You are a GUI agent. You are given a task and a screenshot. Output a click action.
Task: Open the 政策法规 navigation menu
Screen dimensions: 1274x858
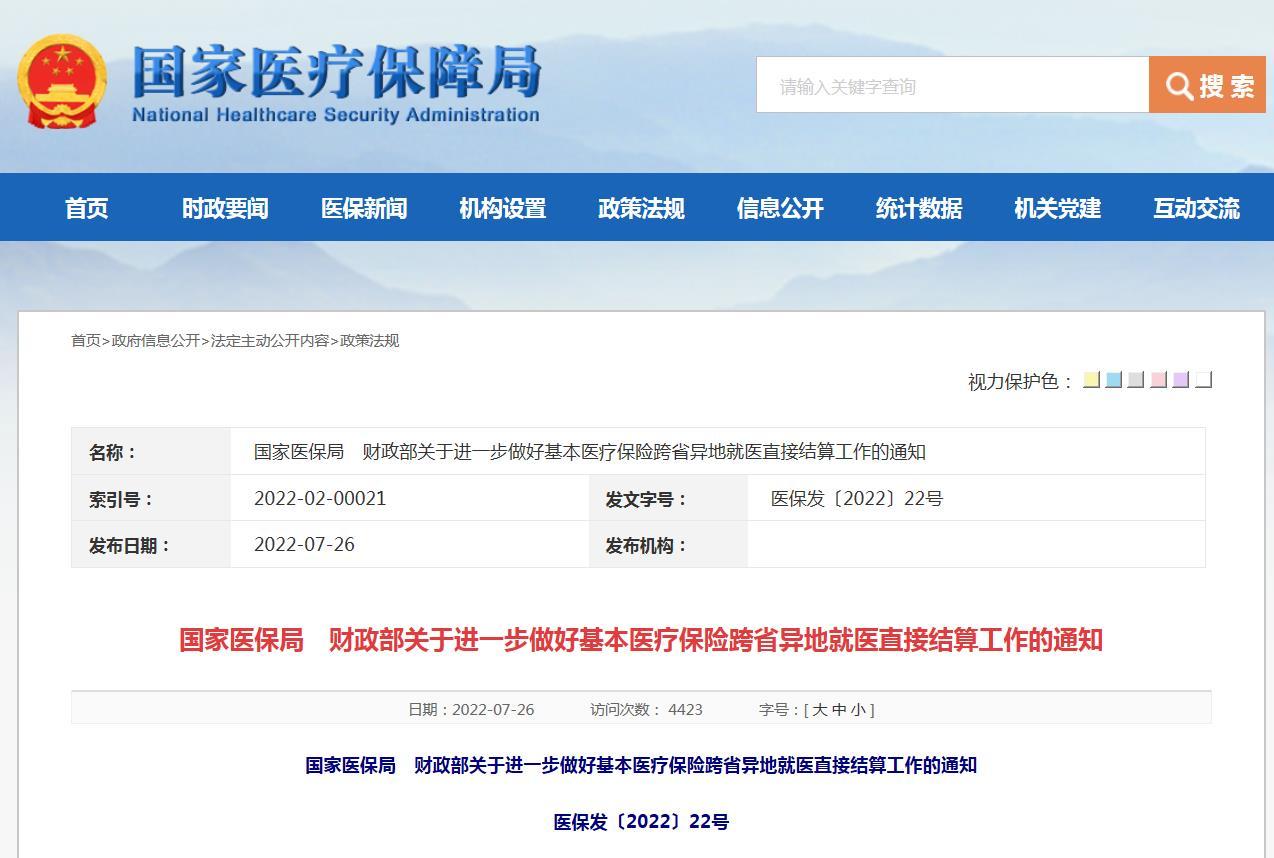[x=641, y=208]
